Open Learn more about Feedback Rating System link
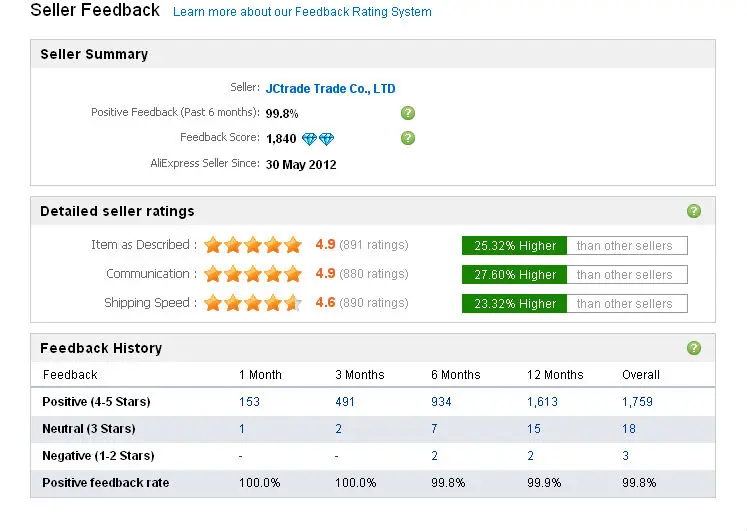This screenshot has width=747, height=531. tap(302, 12)
